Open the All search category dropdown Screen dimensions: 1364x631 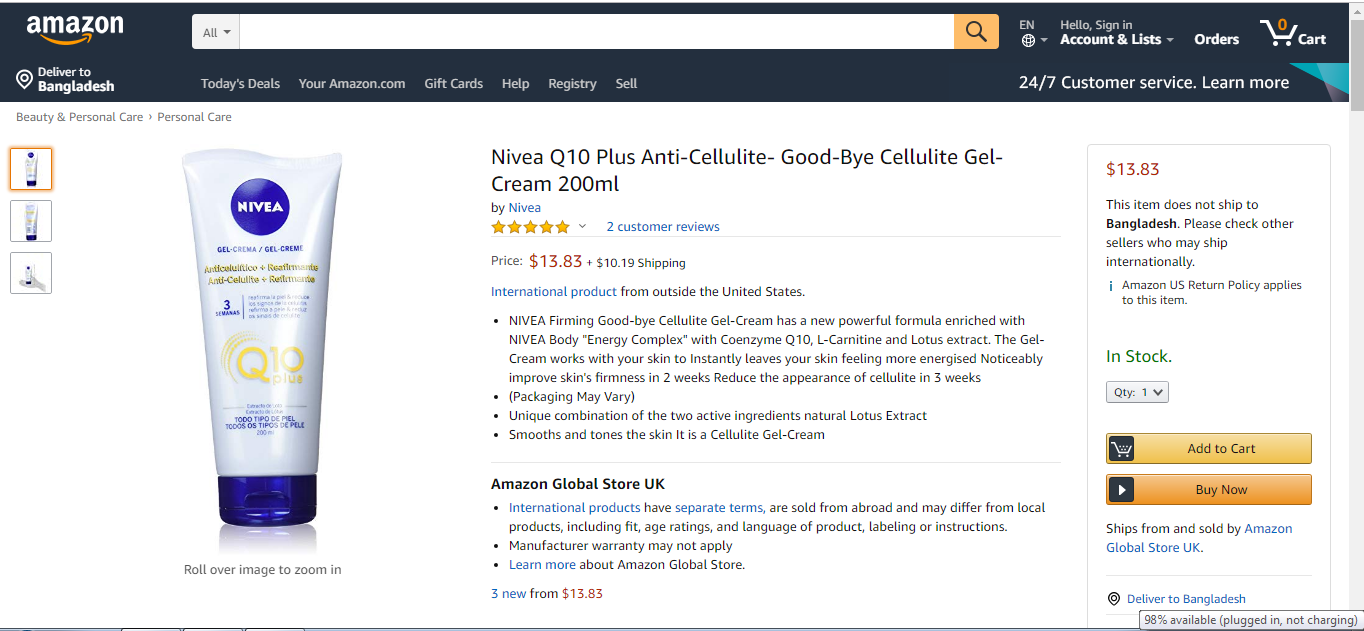pos(216,32)
